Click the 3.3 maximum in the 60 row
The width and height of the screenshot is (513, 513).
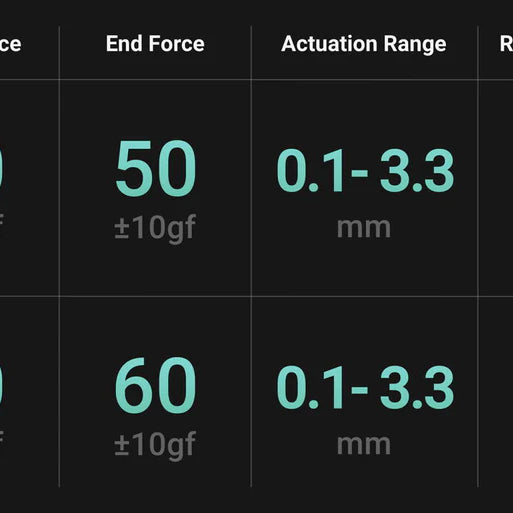(417, 387)
